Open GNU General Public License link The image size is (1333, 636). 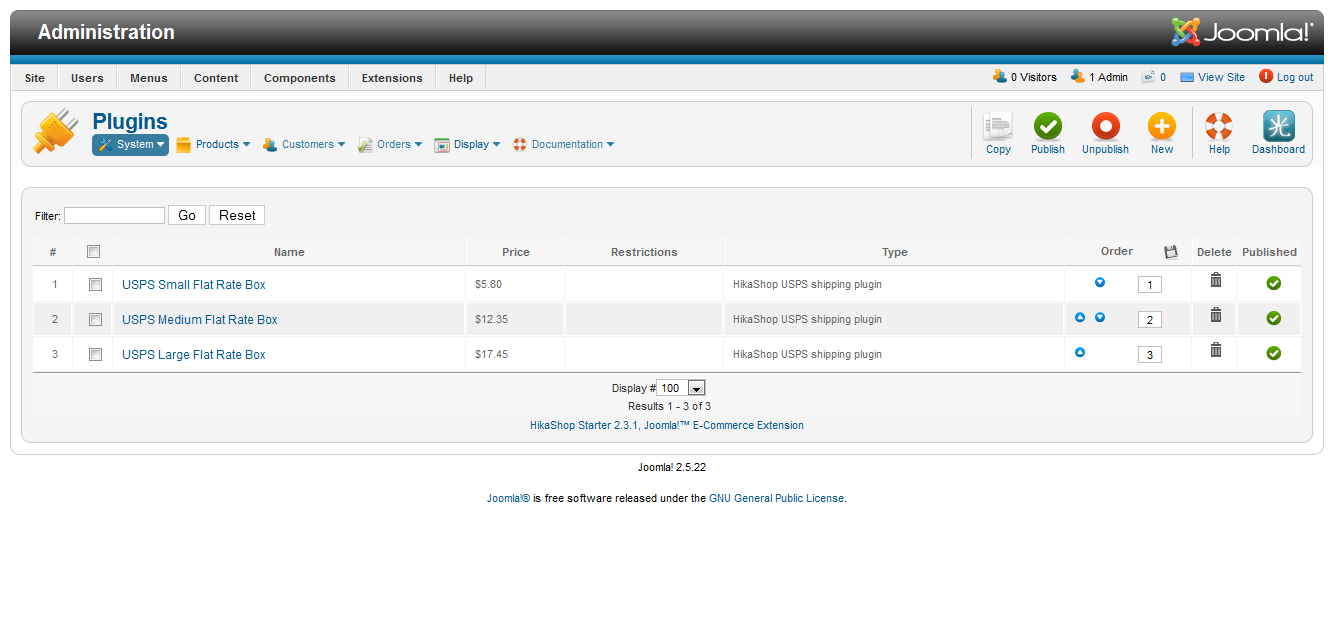[777, 498]
